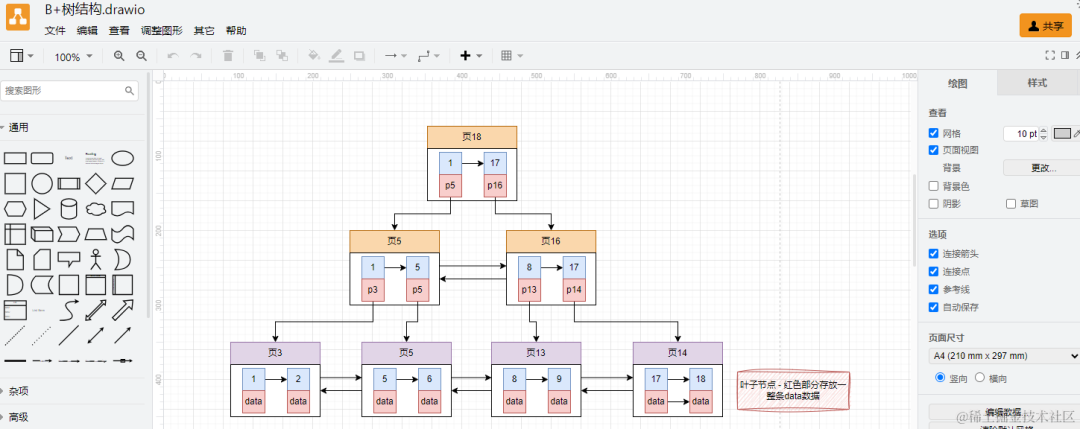Image resolution: width=1080 pixels, height=429 pixels.
Task: Select the parallelogram shape in palette
Action: [x=123, y=184]
